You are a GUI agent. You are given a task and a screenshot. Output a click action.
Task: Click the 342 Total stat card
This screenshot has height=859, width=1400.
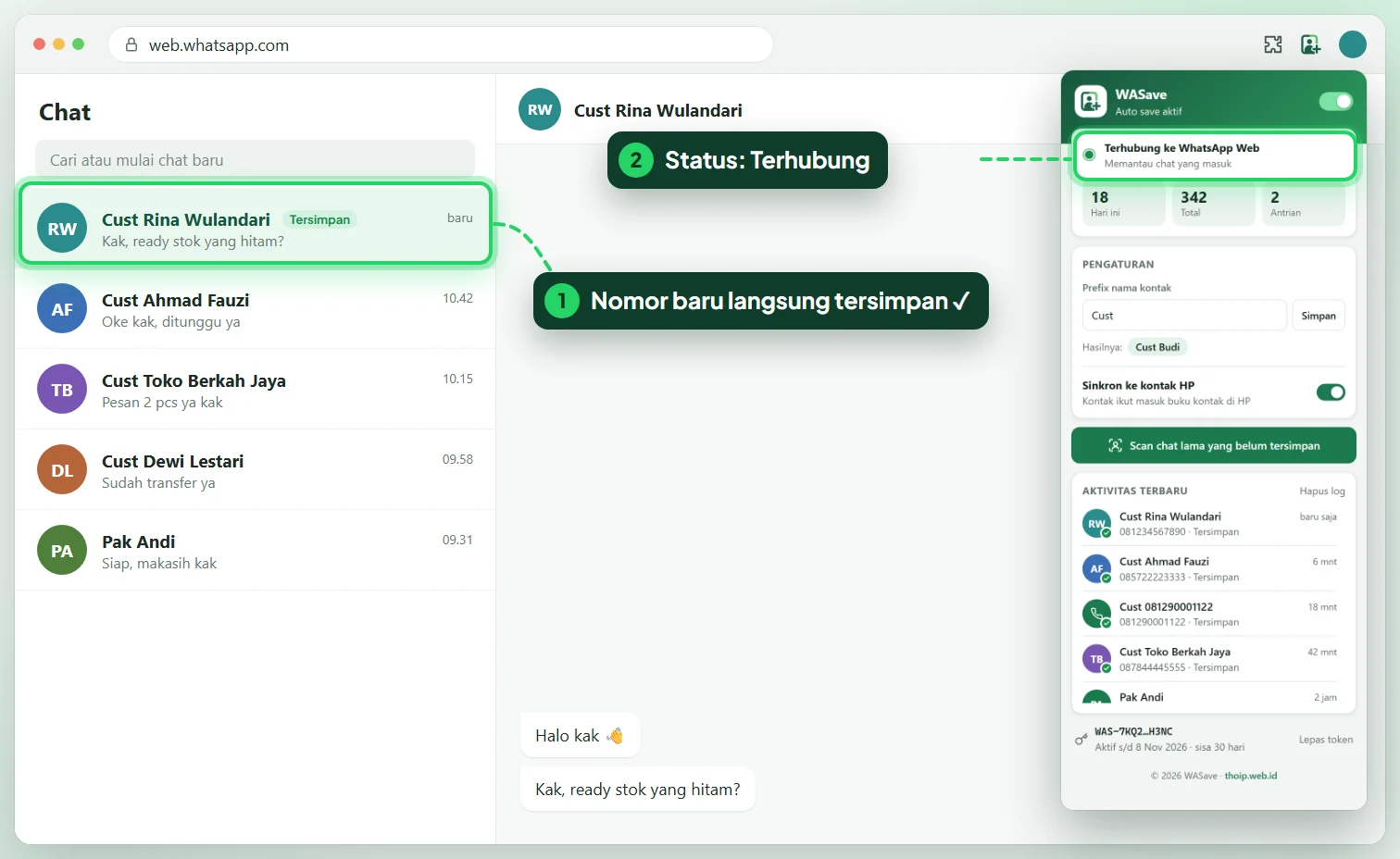pyautogui.click(x=1213, y=205)
